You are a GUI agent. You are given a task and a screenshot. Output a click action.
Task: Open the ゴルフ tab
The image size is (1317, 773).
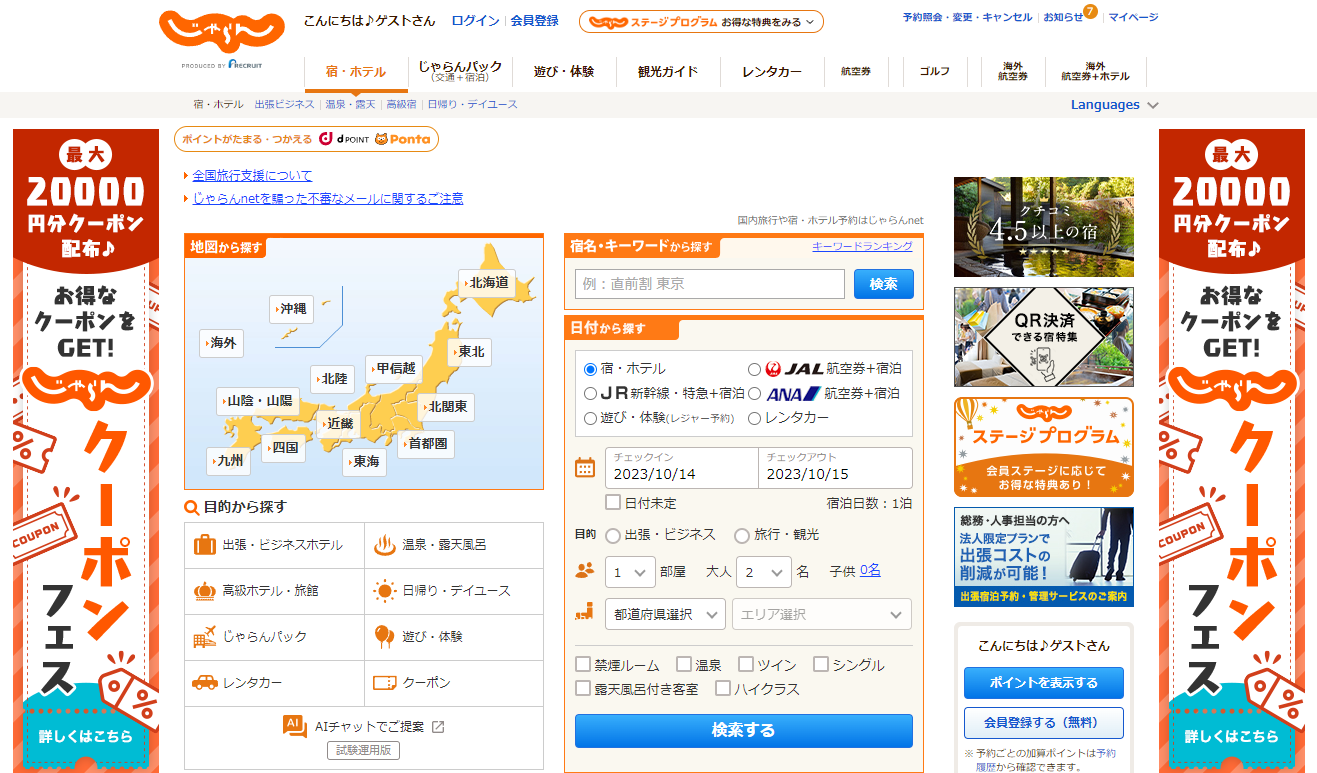click(x=935, y=72)
